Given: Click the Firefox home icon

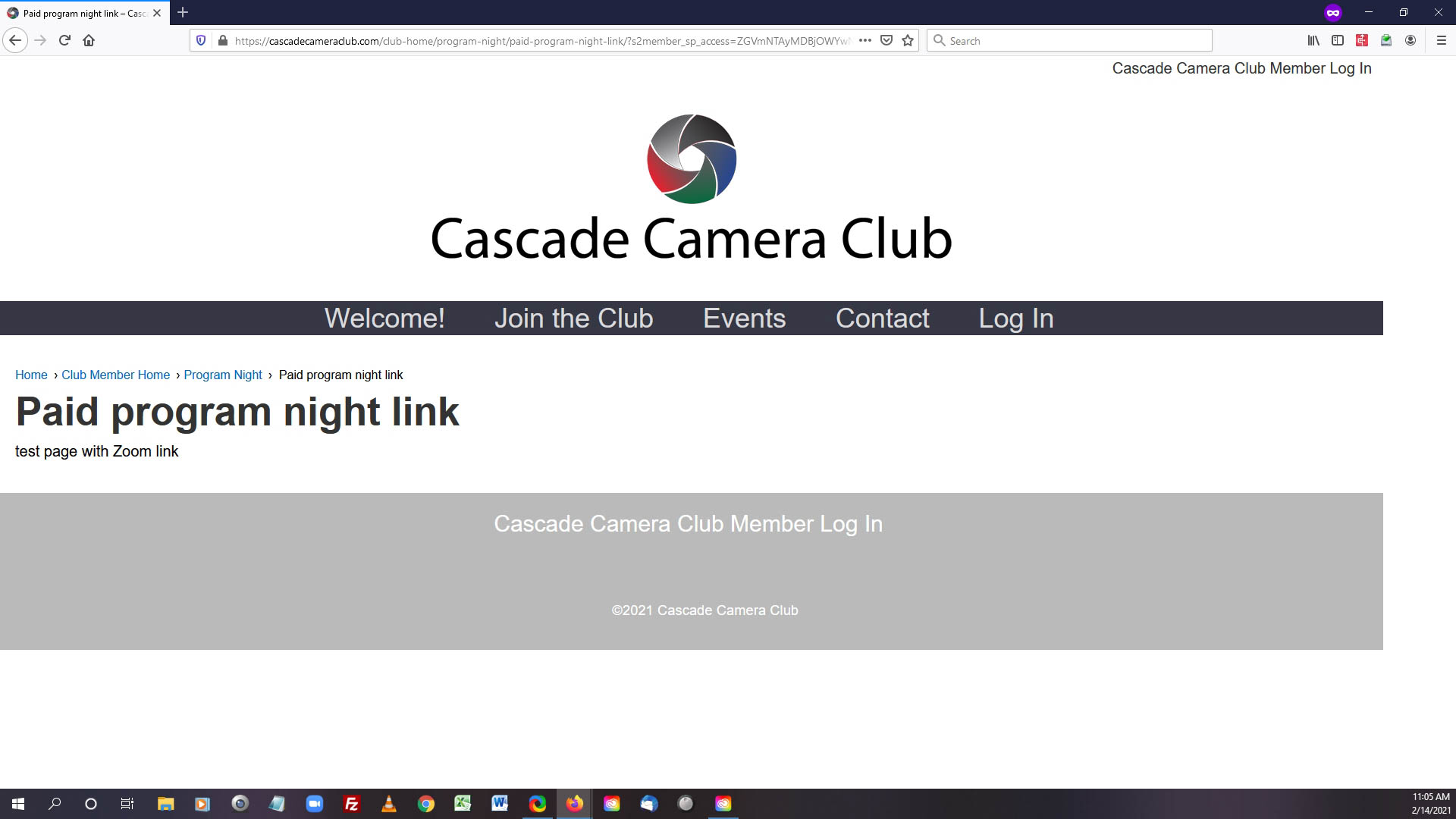Looking at the screenshot, I should point(89,40).
